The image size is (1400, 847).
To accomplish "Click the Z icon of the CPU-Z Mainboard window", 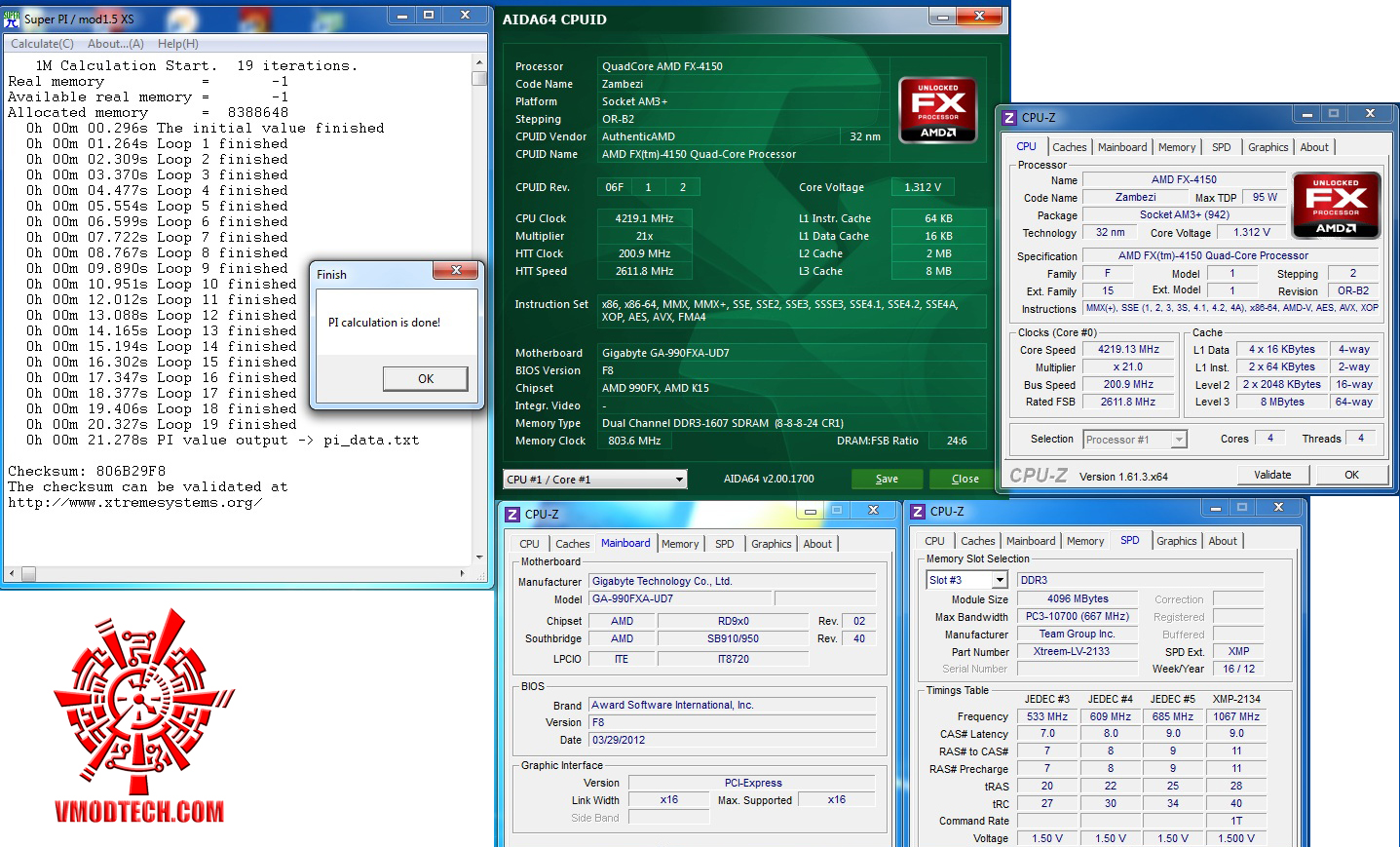I will click(512, 514).
